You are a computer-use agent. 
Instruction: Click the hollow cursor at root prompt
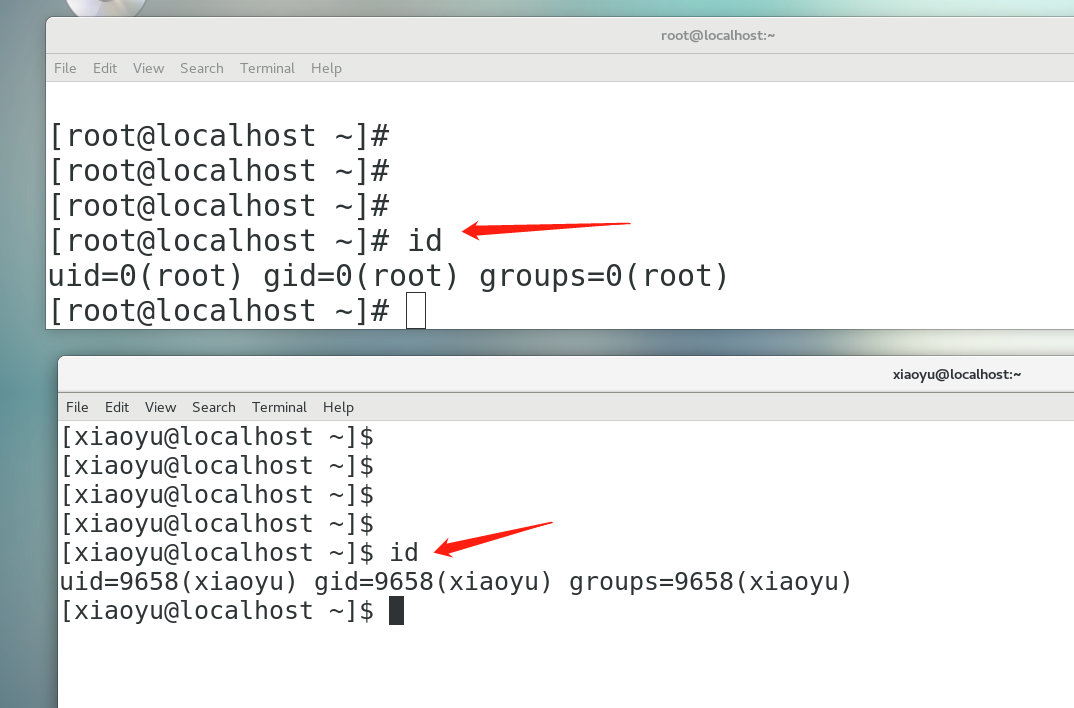[416, 311]
